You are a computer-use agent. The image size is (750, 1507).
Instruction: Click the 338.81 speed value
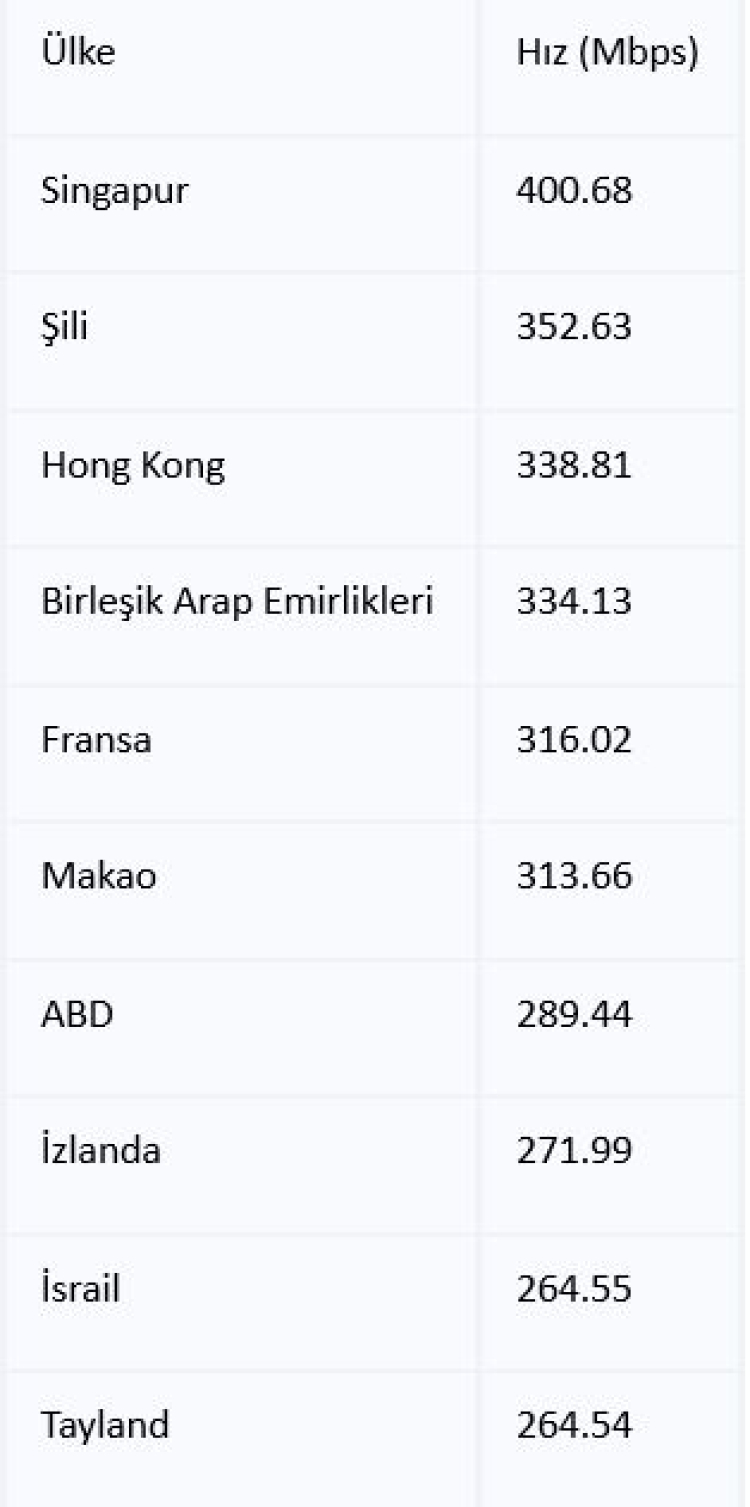pyautogui.click(x=574, y=465)
